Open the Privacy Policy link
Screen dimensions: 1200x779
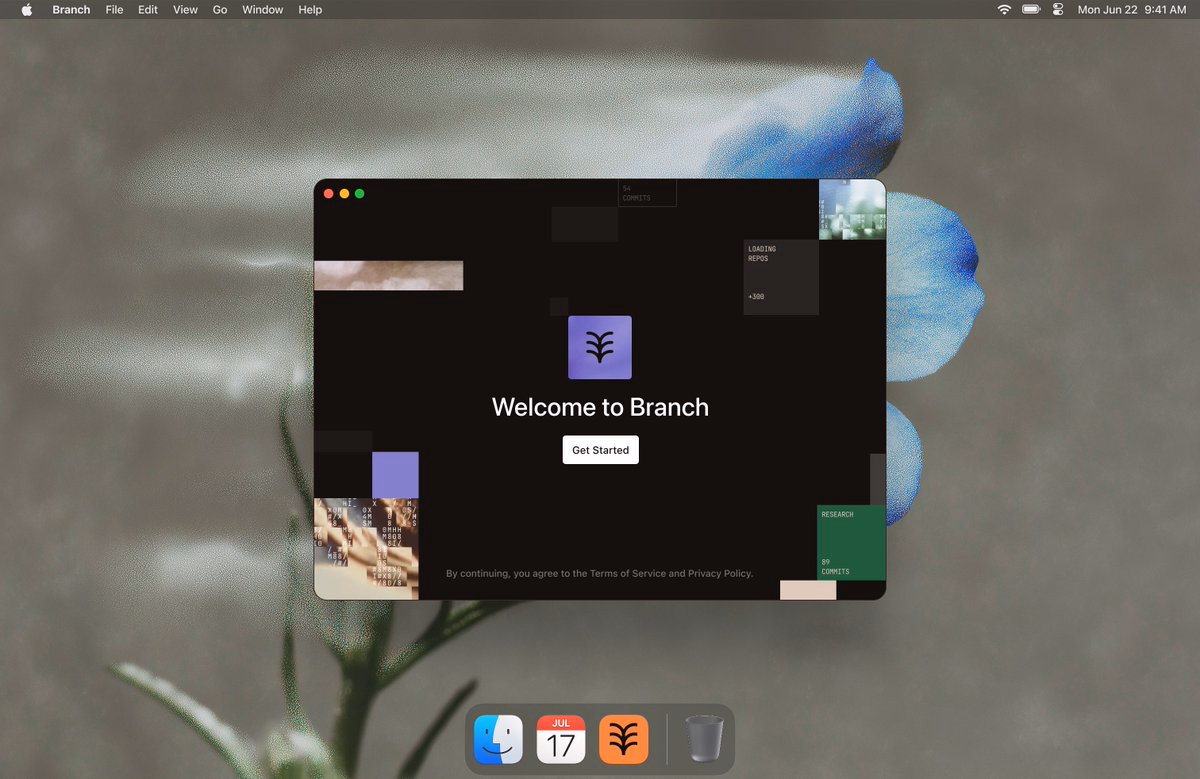pyautogui.click(x=720, y=574)
